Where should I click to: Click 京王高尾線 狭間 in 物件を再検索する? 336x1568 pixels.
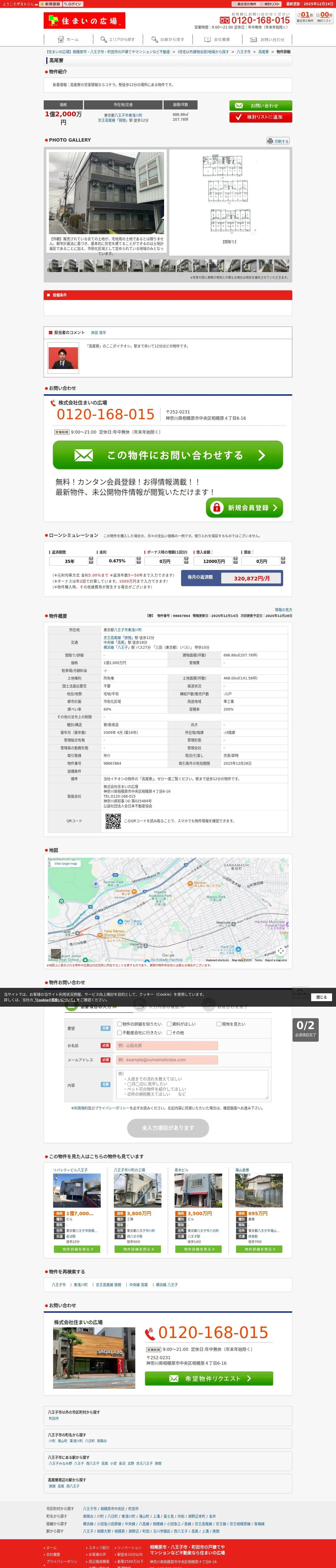(109, 1284)
